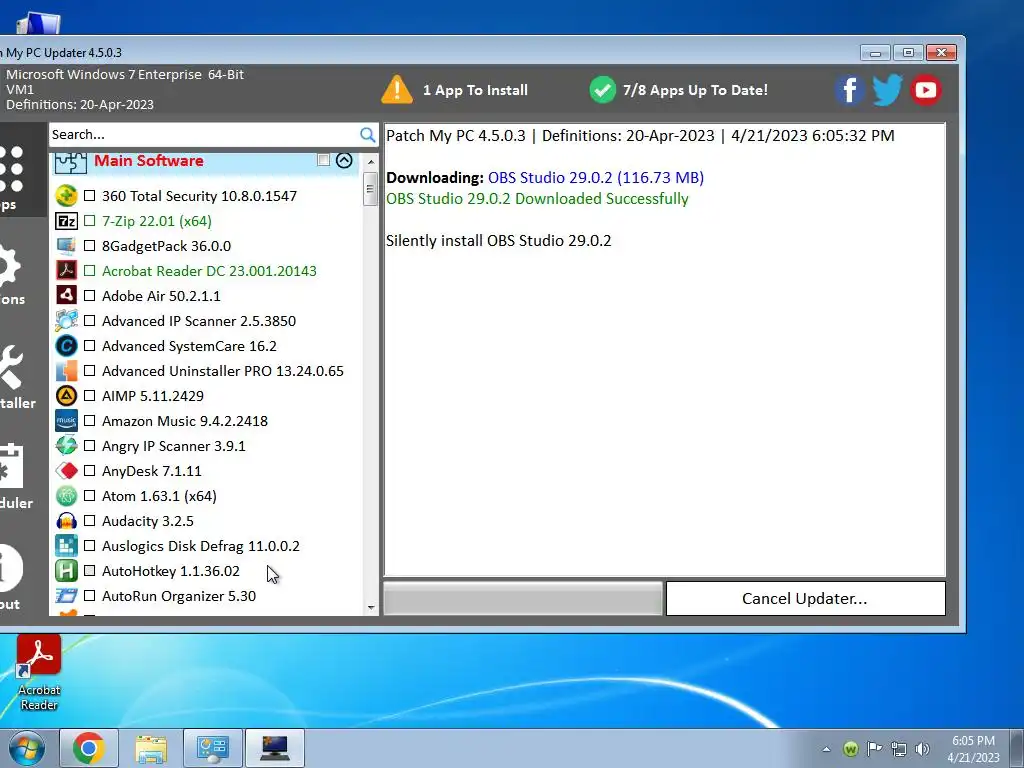
Task: Open File Explorer from the taskbar
Action: [151, 748]
